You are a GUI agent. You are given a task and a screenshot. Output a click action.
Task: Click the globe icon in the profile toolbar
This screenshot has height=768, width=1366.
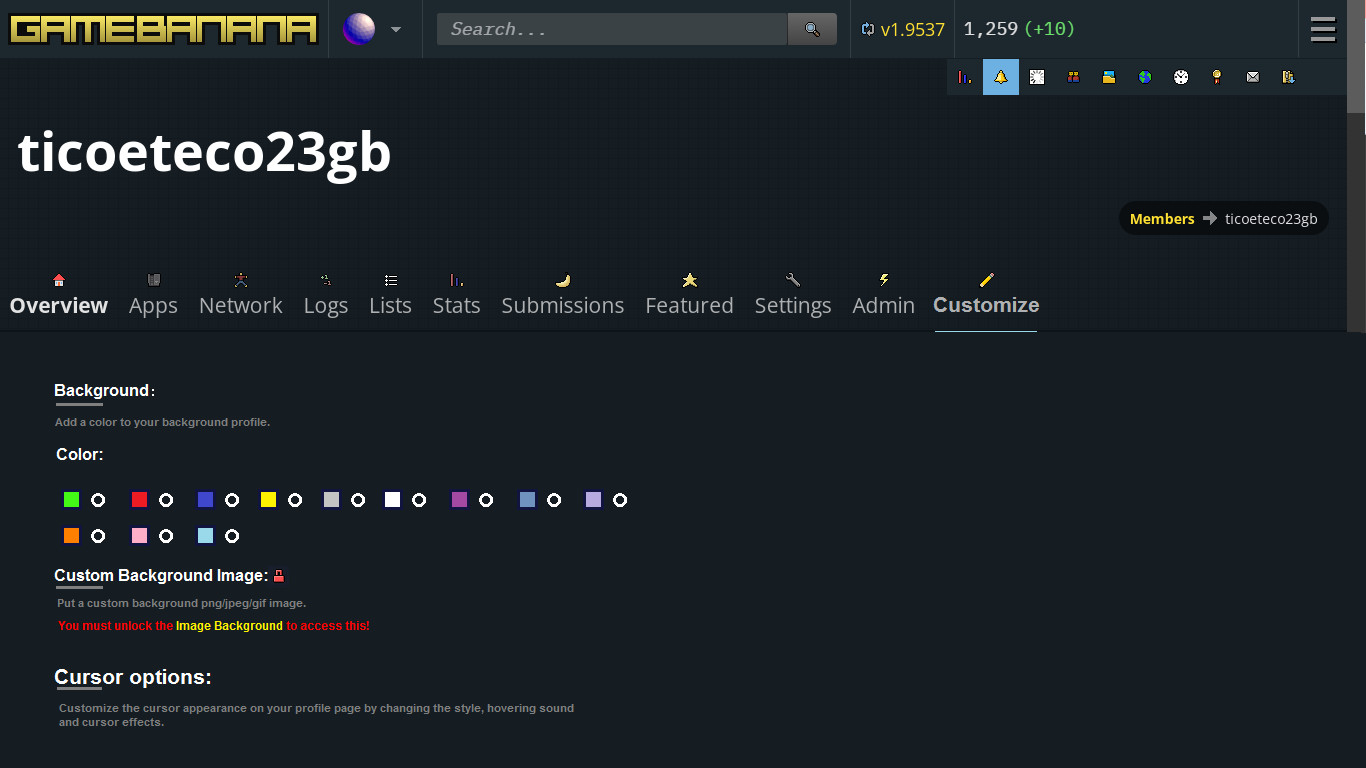coord(1145,77)
